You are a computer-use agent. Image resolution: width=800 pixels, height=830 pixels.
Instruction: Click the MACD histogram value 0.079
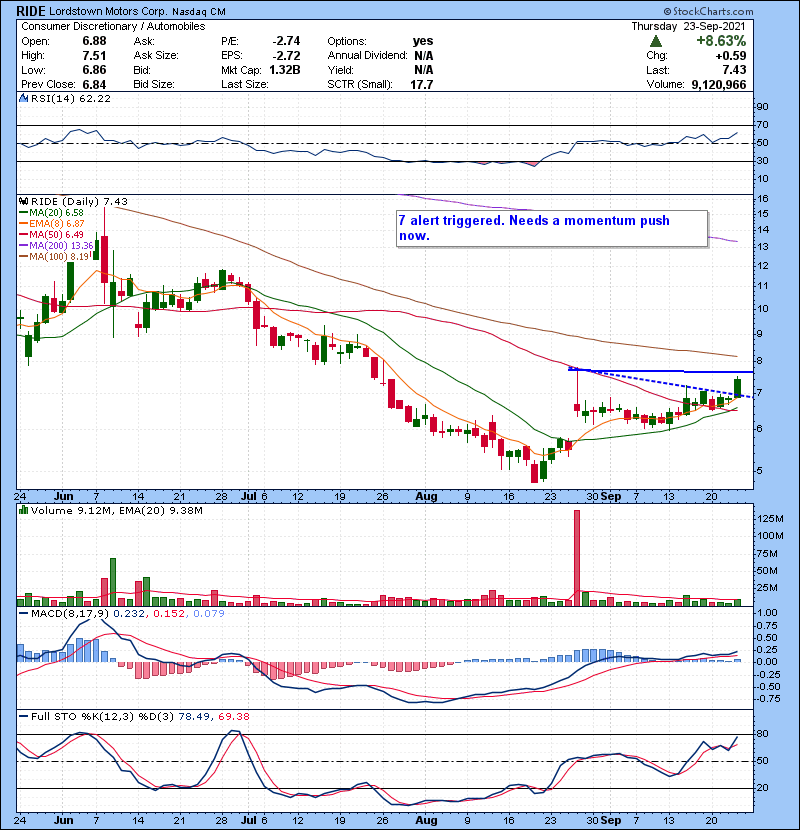point(209,614)
